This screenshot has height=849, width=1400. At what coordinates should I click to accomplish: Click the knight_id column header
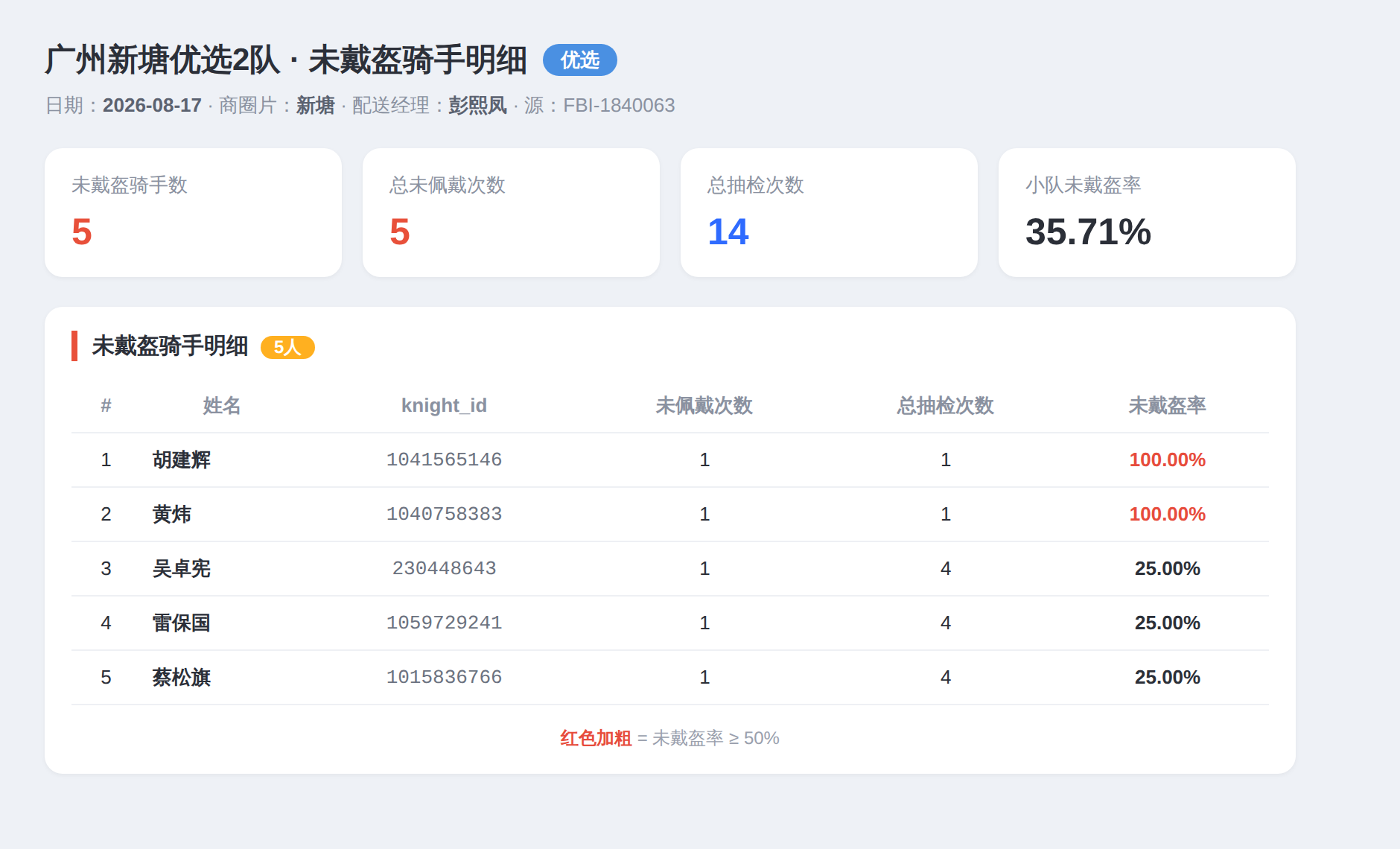point(444,406)
